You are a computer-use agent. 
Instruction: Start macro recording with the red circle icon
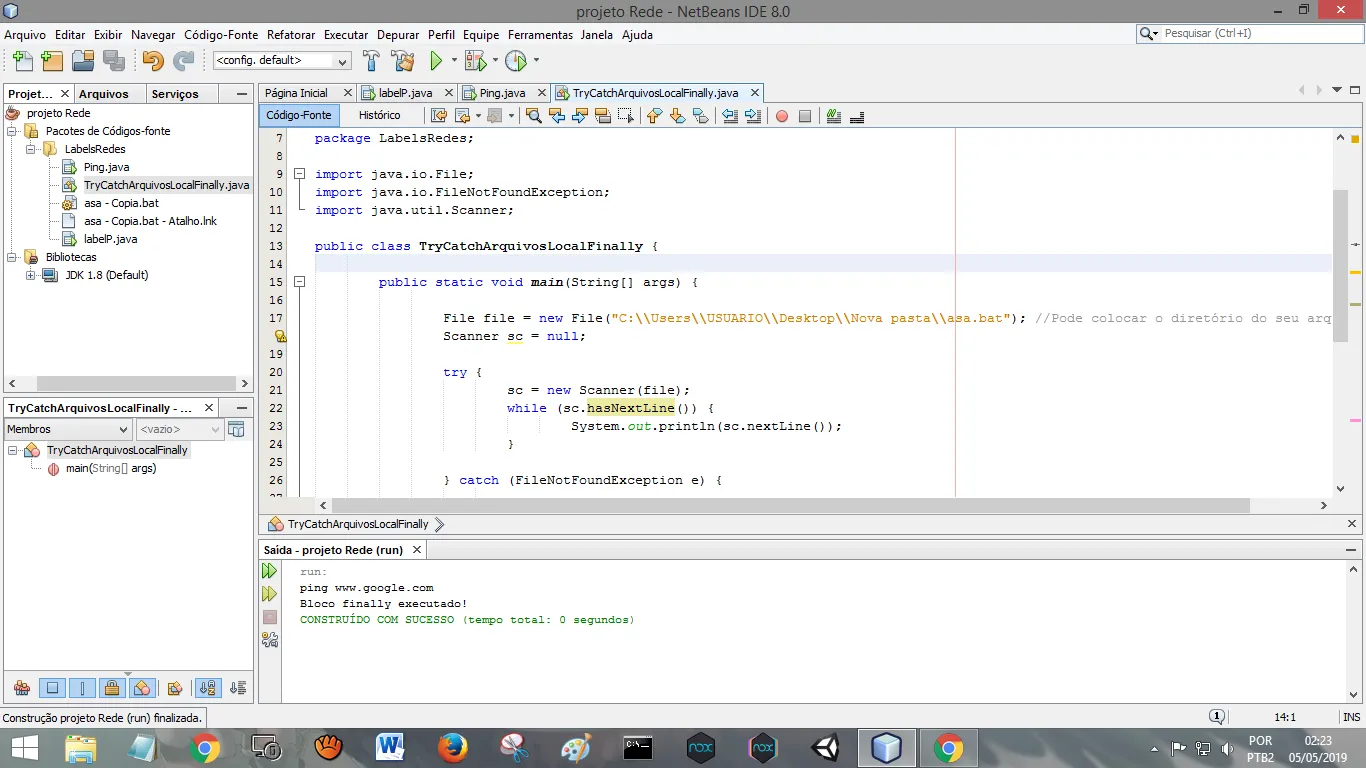[x=782, y=116]
